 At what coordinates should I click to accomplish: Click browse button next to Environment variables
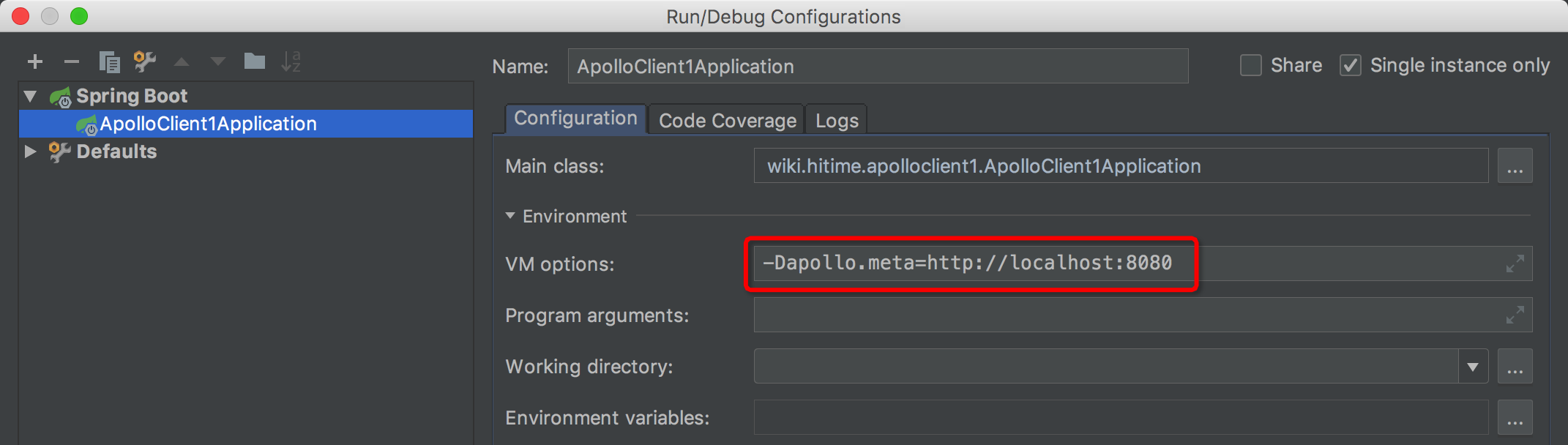pyautogui.click(x=1515, y=418)
